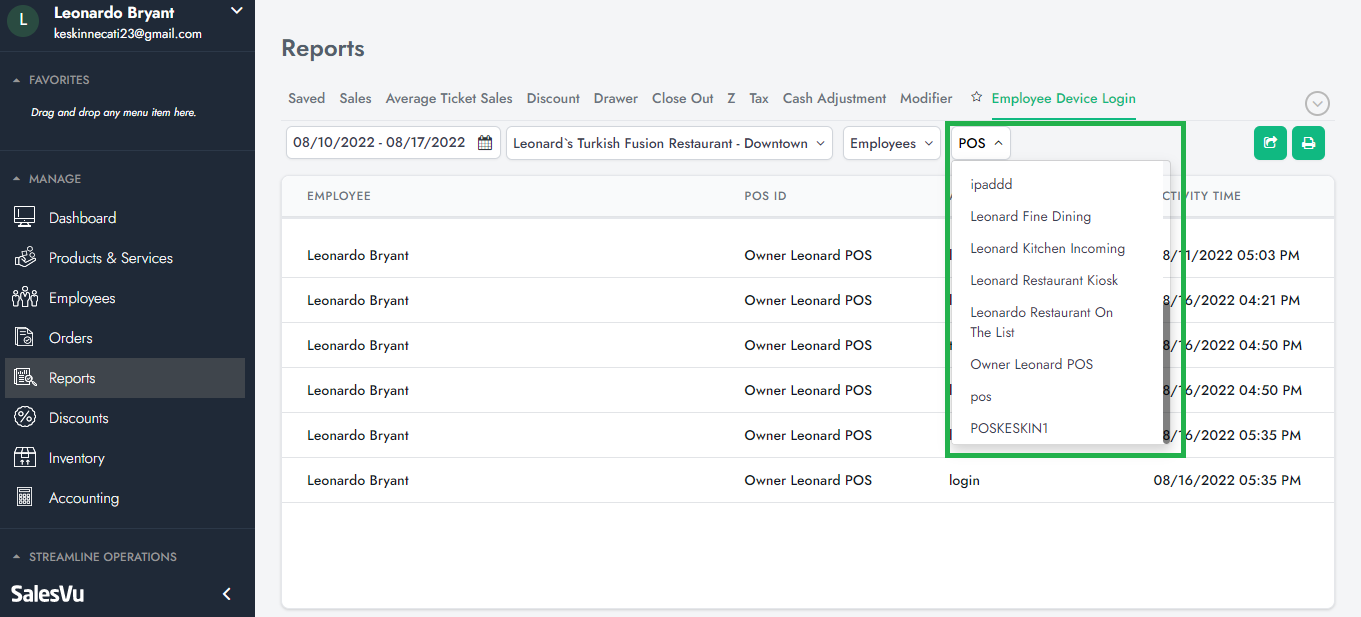Viewport: 1361px width, 617px height.
Task: Expand the Leonardo Bryant account menu
Action: pos(236,12)
